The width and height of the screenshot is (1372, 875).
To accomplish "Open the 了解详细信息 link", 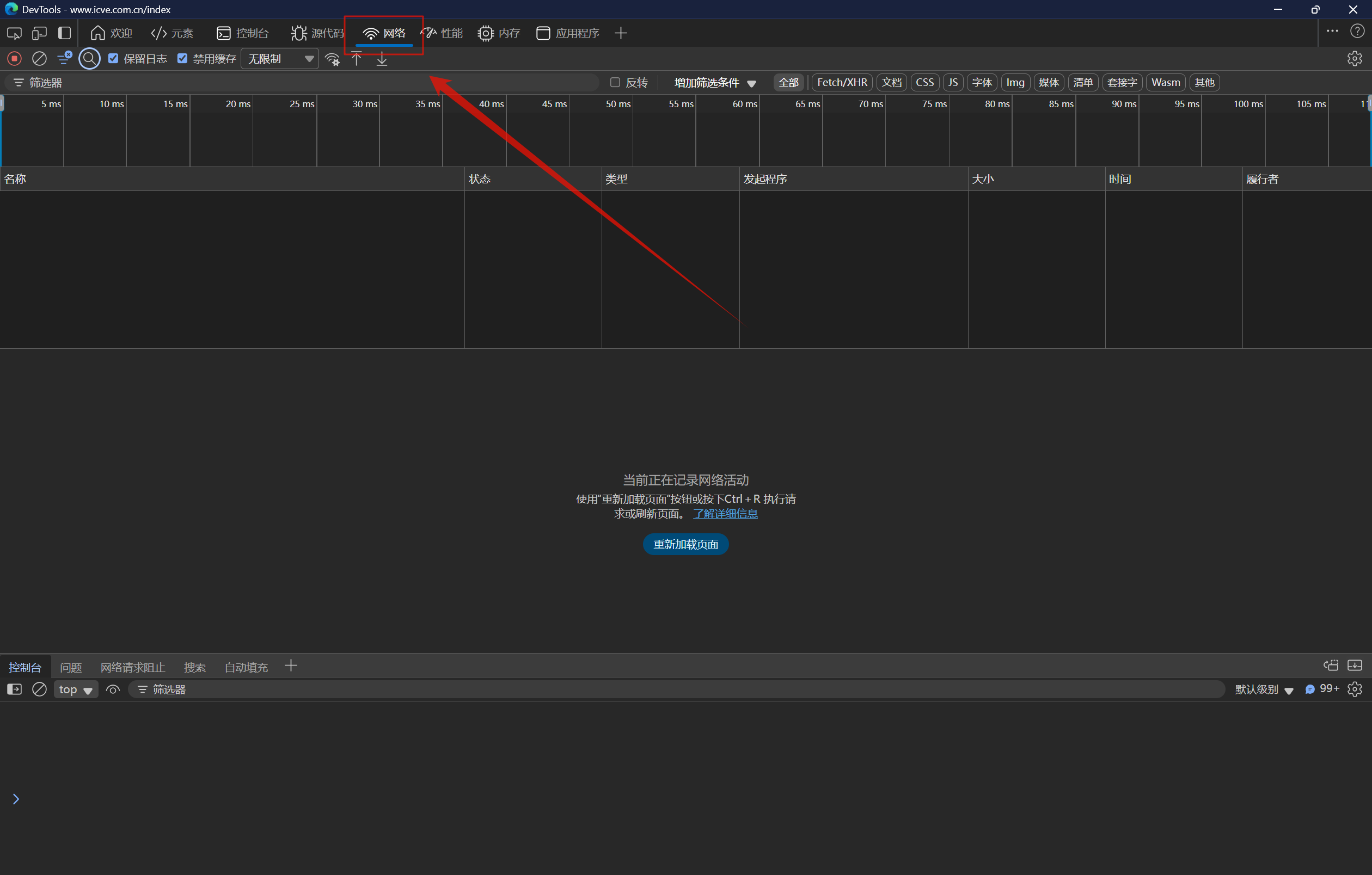I will [725, 514].
